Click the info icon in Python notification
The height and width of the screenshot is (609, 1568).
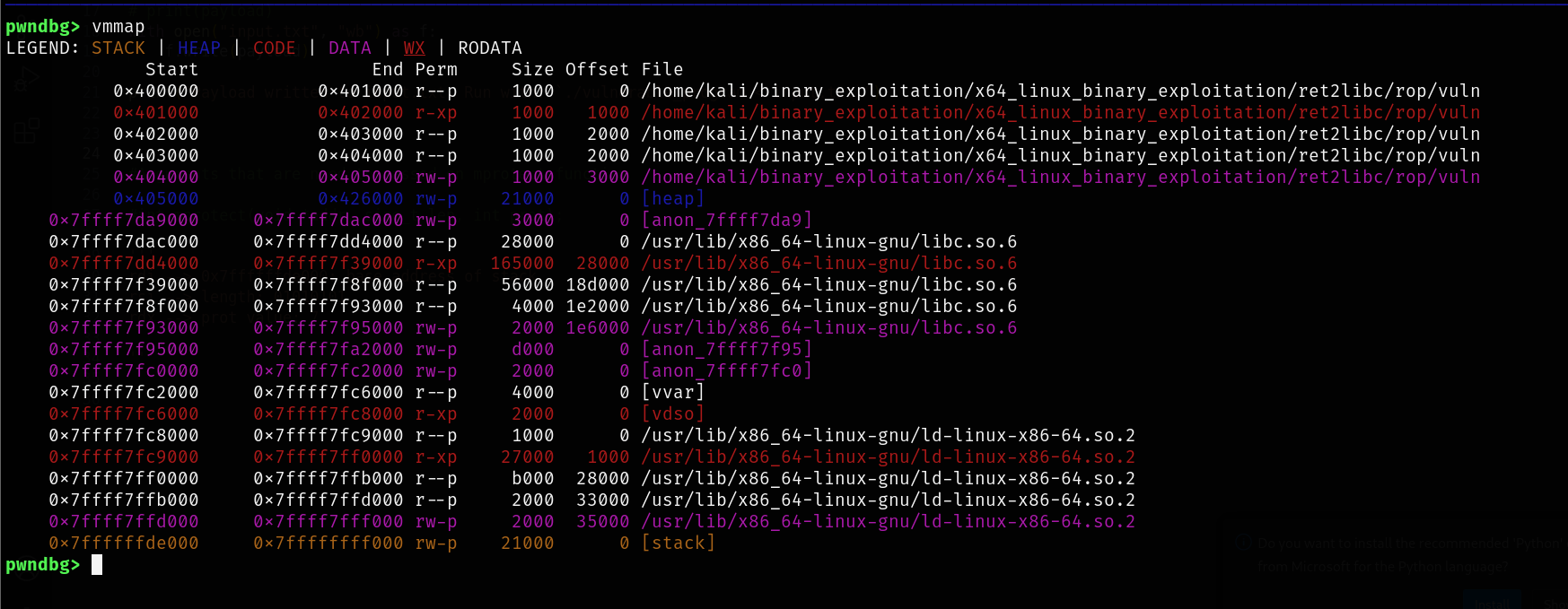[x=1243, y=543]
